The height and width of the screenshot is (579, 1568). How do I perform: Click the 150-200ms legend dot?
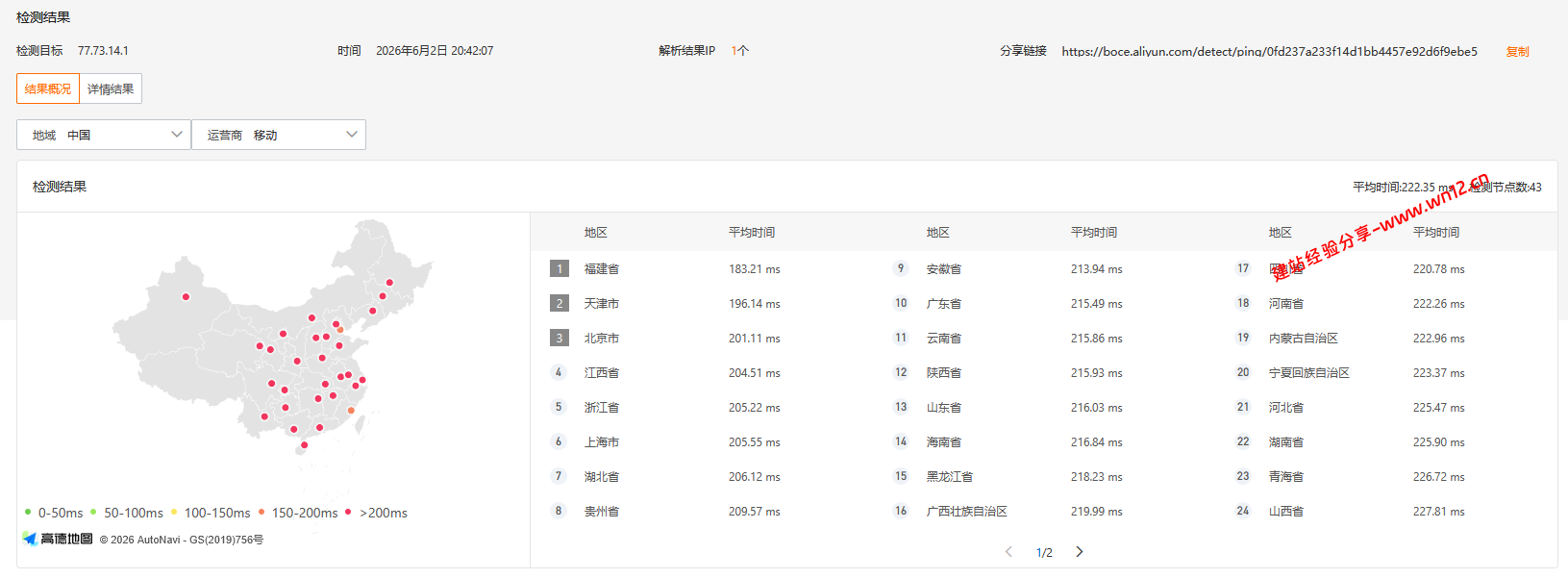pyautogui.click(x=261, y=512)
